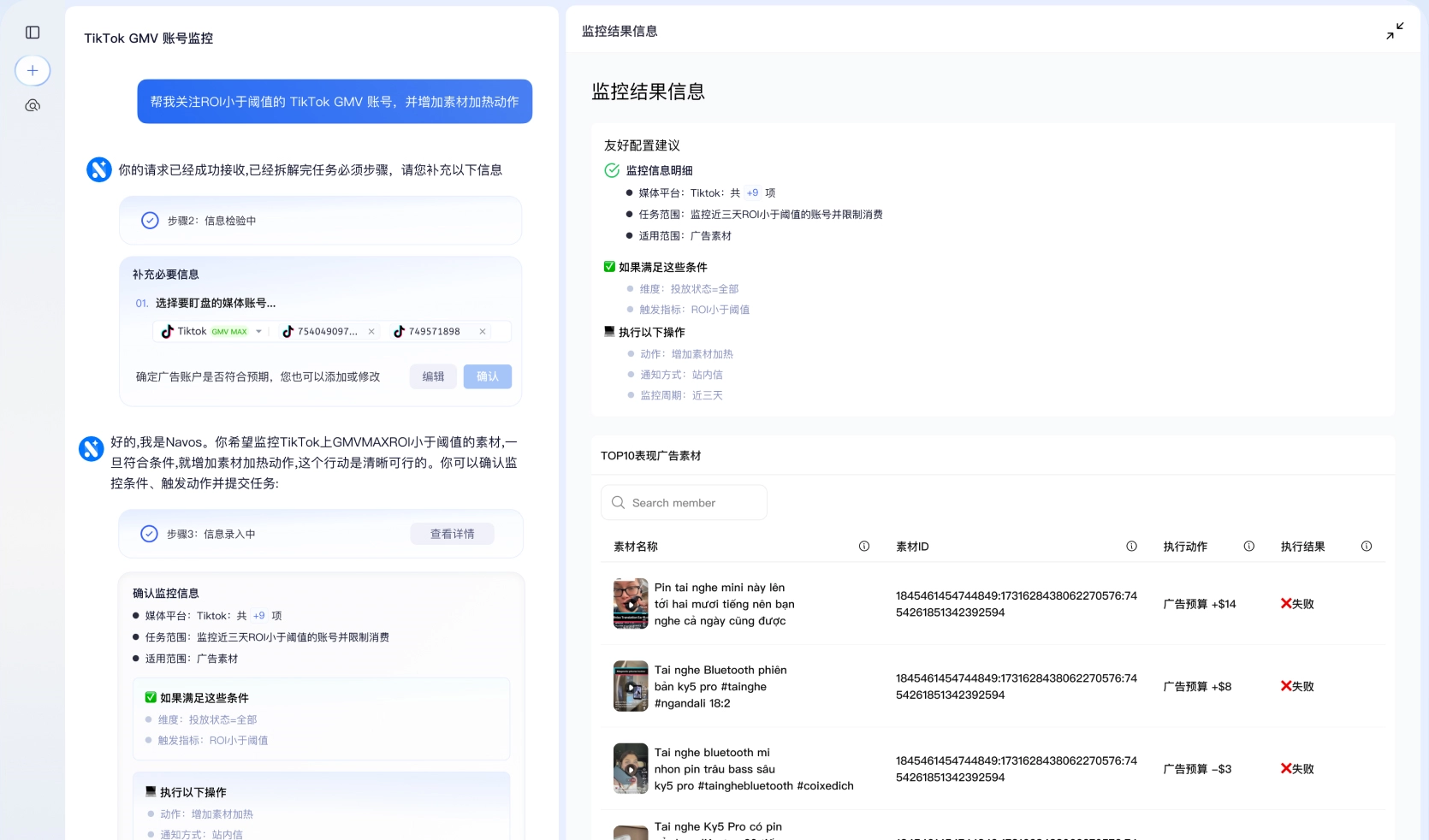The width and height of the screenshot is (1429, 840).
Task: Open the Tiktok GMV MAX platform dropdown
Action: click(258, 332)
